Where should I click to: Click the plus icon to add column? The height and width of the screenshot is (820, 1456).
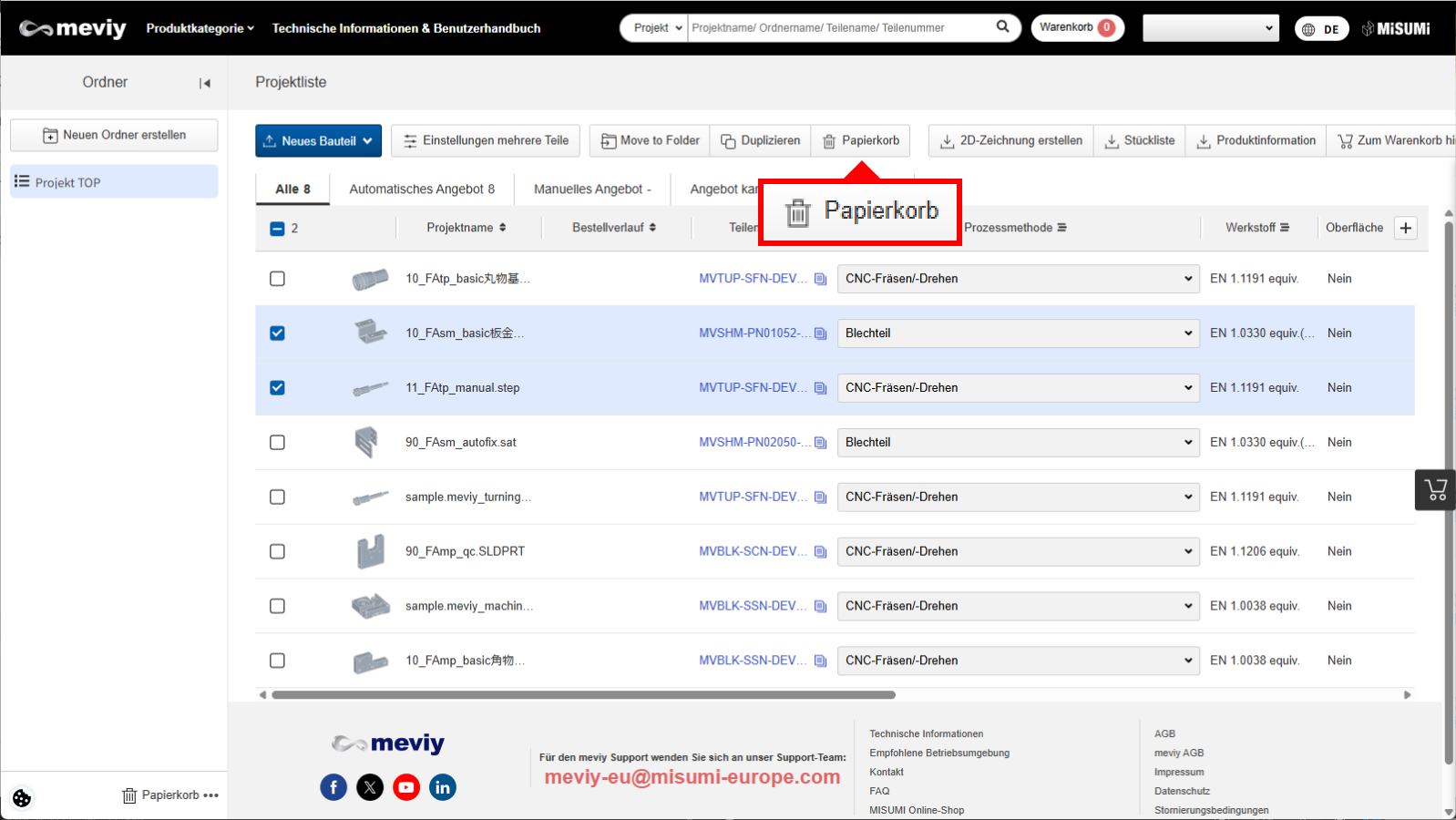click(x=1406, y=228)
